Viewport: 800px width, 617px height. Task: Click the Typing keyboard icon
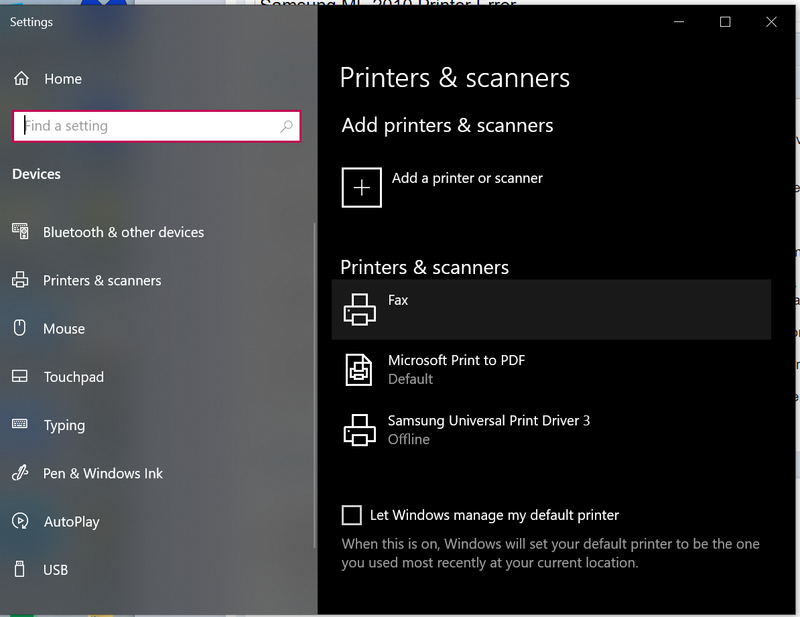[20, 425]
